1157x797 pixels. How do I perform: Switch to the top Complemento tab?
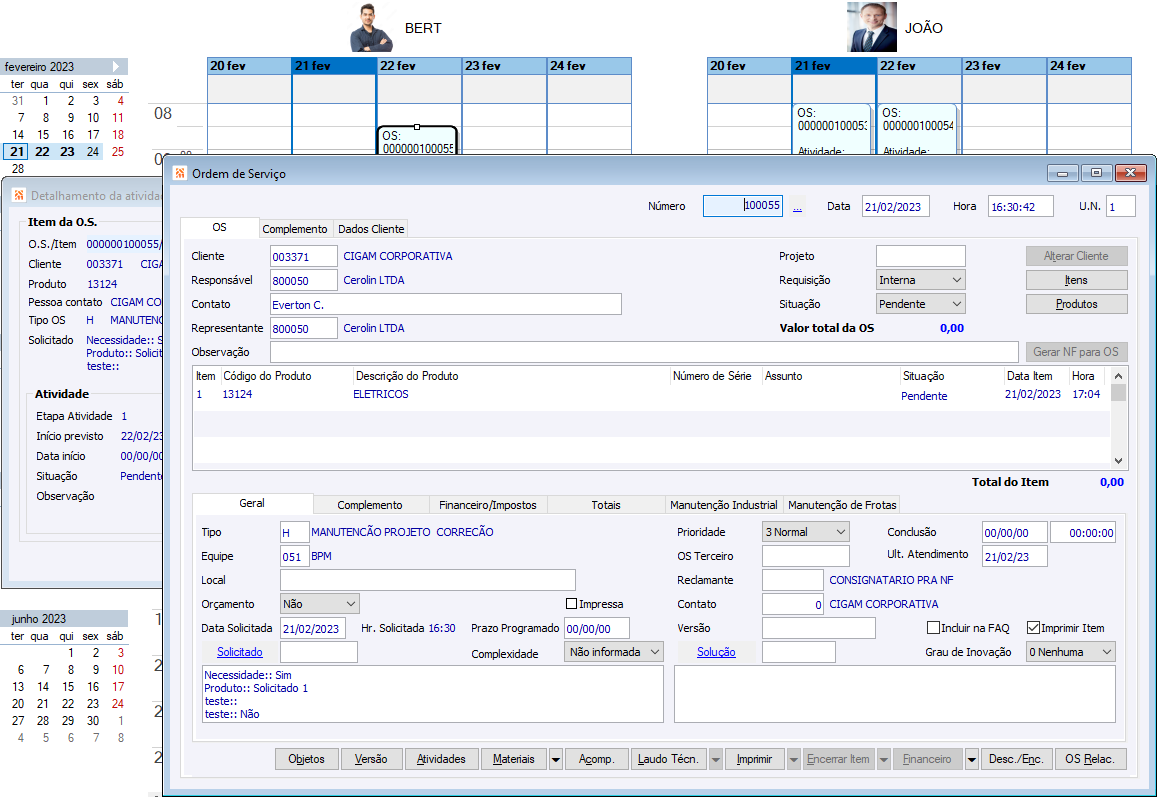click(x=294, y=229)
